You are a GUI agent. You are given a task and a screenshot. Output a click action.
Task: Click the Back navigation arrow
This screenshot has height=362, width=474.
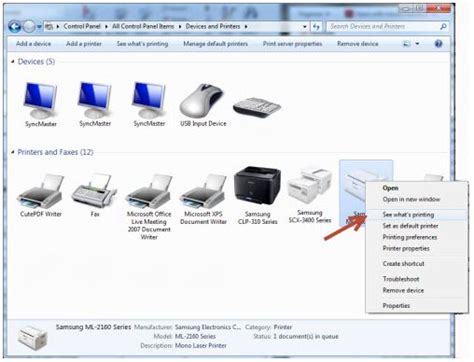click(15, 27)
